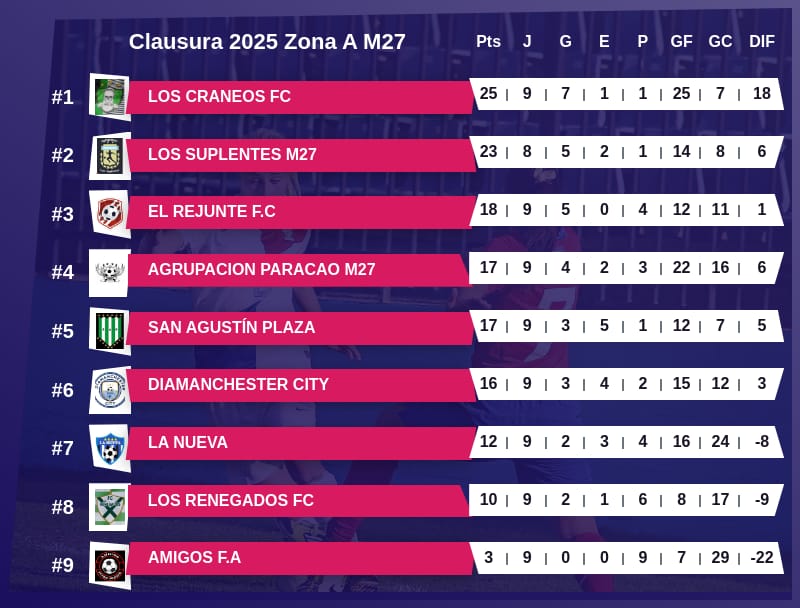Click La Nueva goal difference -8
This screenshot has height=608, width=800.
click(x=762, y=442)
